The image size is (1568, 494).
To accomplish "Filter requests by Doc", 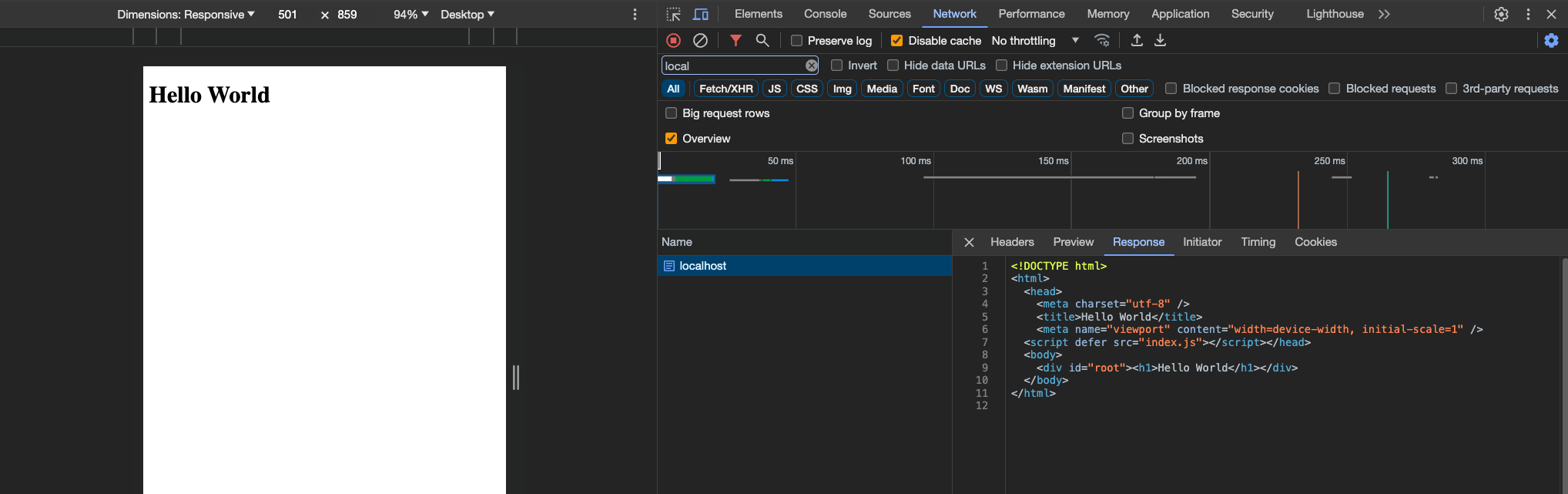I will [960, 89].
